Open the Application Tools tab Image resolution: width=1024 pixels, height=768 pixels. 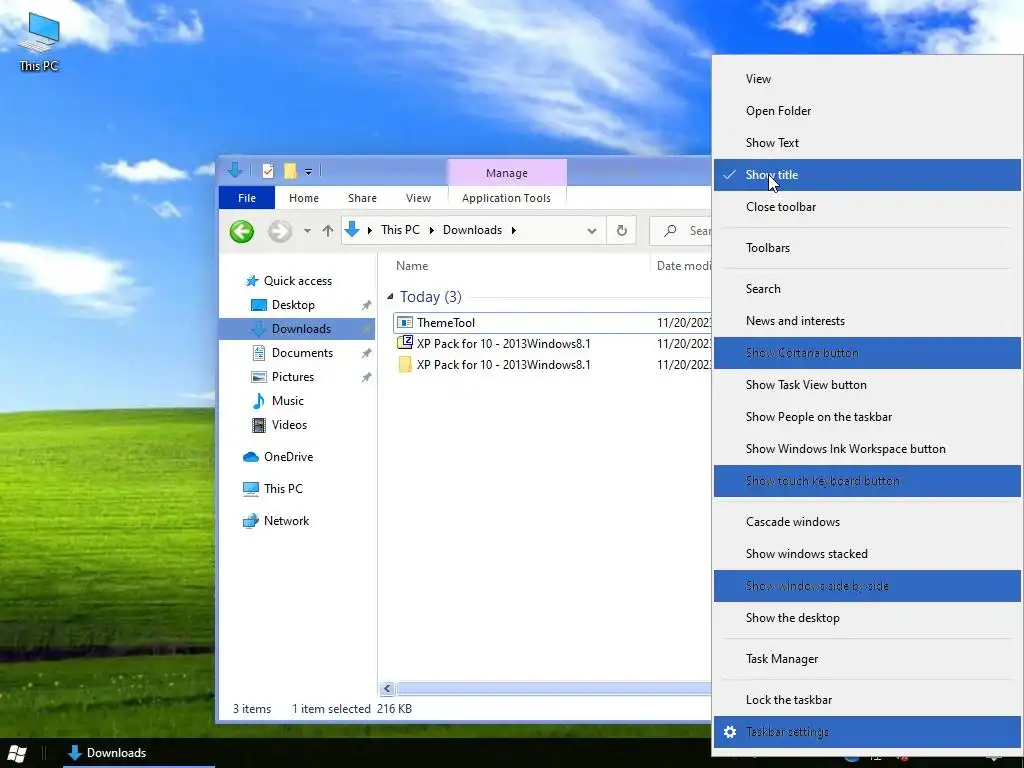click(506, 198)
